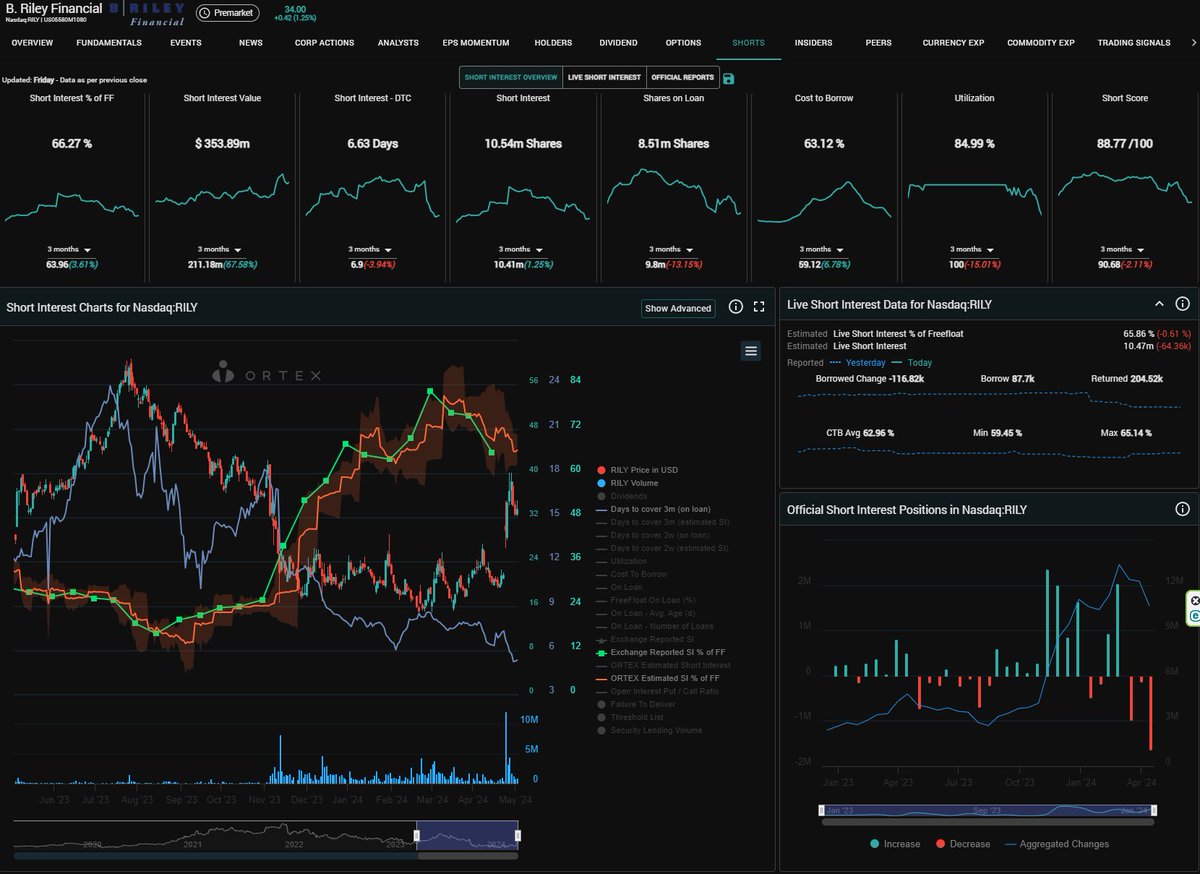The image size is (1200, 874).
Task: Open the Trading Signals tab
Action: 1133,43
